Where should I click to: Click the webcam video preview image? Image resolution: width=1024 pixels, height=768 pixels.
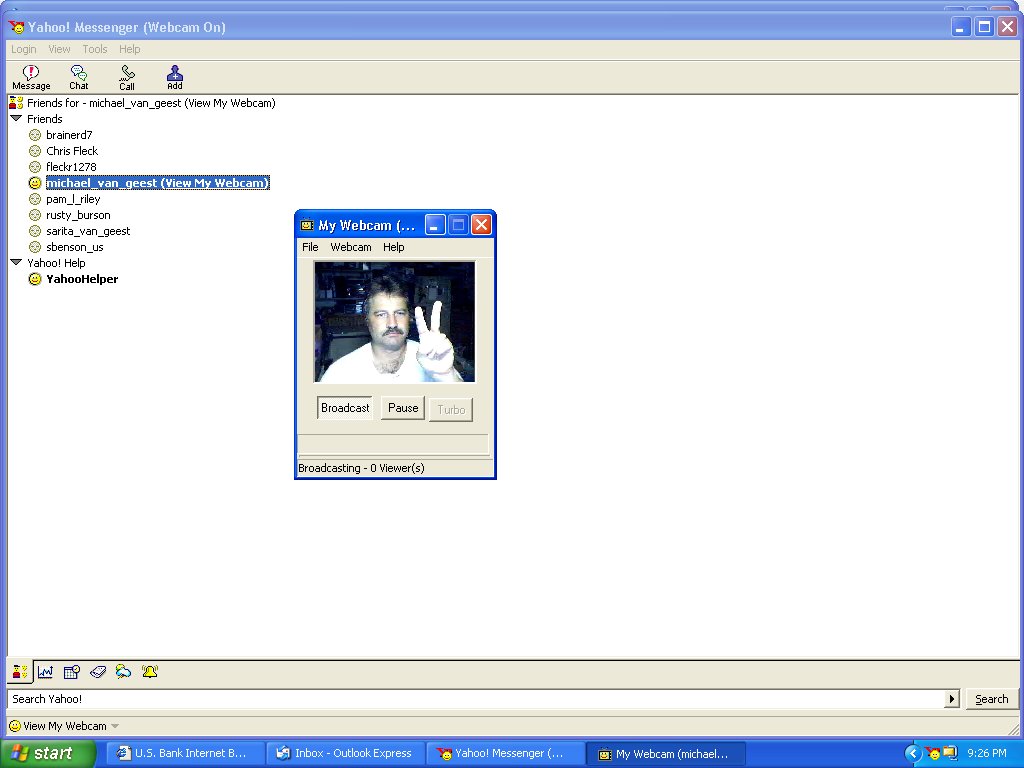click(394, 322)
